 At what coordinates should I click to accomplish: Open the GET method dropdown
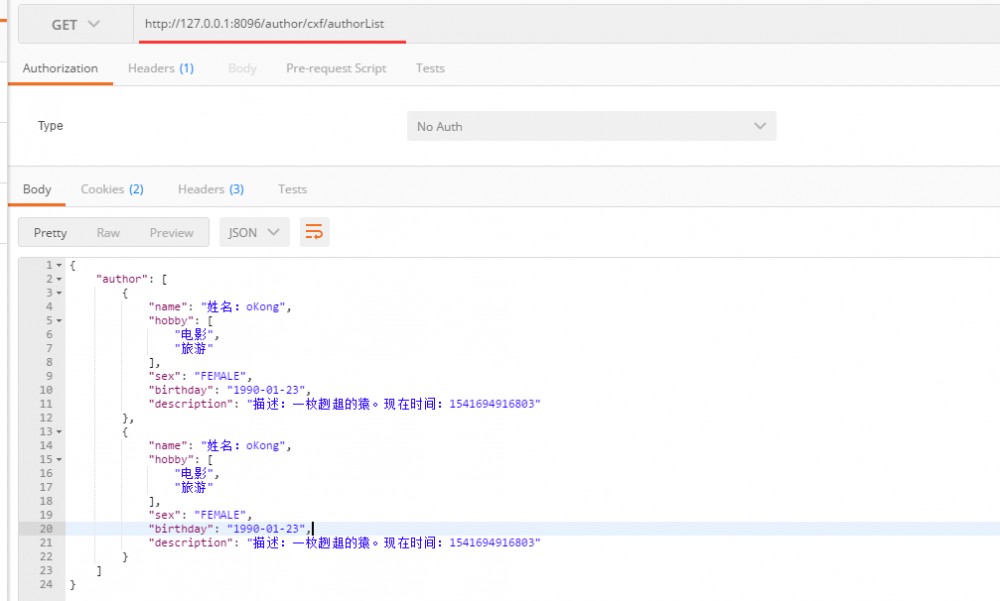(x=74, y=23)
